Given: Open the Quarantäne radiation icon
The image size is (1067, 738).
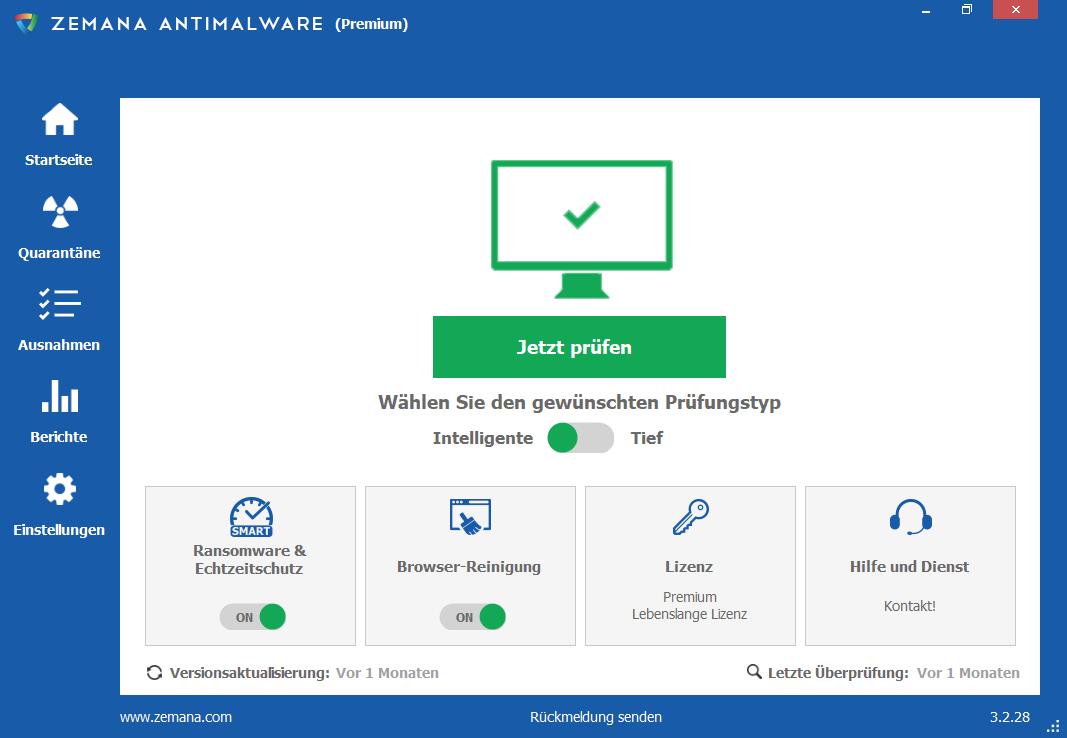Looking at the screenshot, I should point(60,212).
